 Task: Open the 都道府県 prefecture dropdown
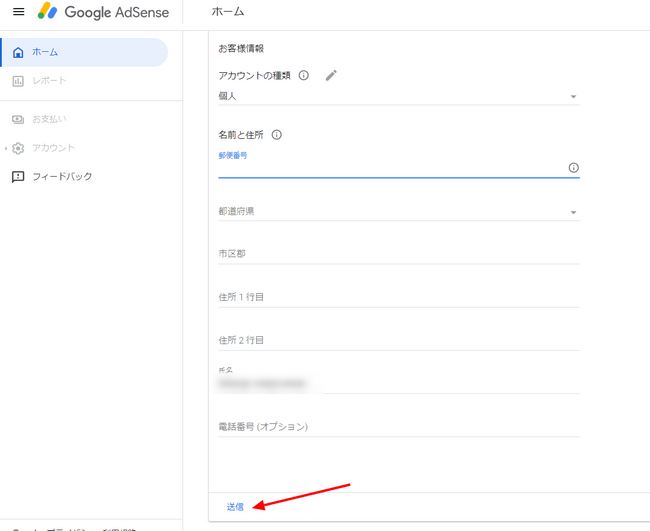399,212
